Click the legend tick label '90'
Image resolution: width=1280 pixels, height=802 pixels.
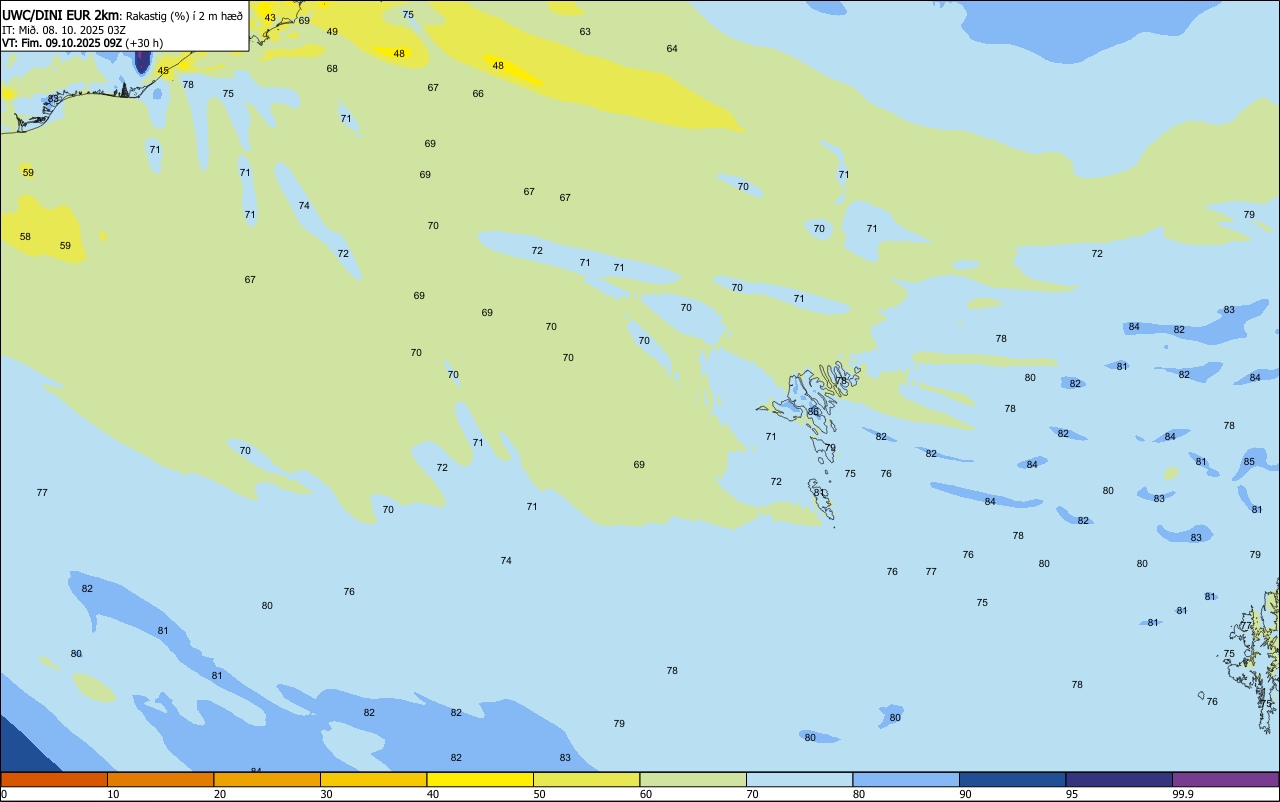point(966,794)
